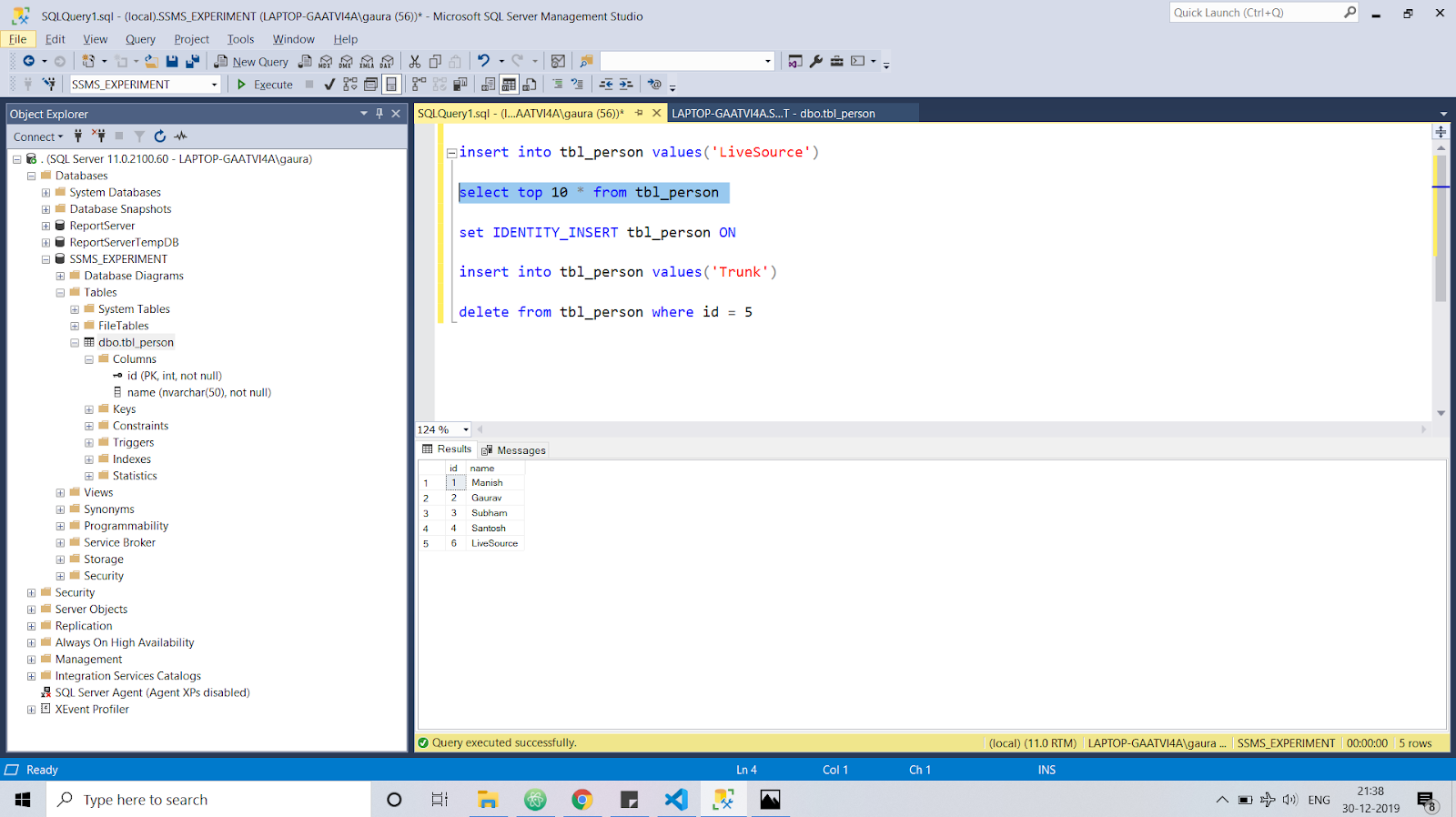This screenshot has height=817, width=1456.
Task: Click Uncomment selected lines icon
Action: (577, 85)
